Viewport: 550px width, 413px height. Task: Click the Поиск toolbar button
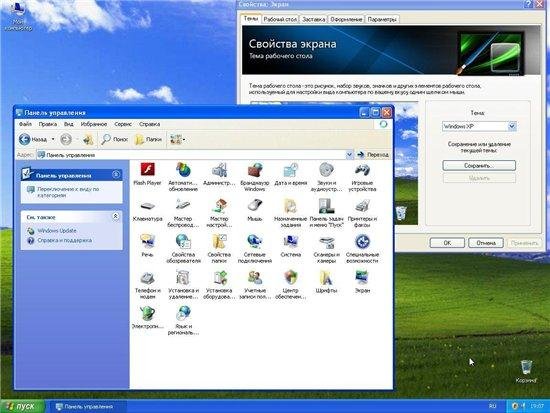click(114, 139)
